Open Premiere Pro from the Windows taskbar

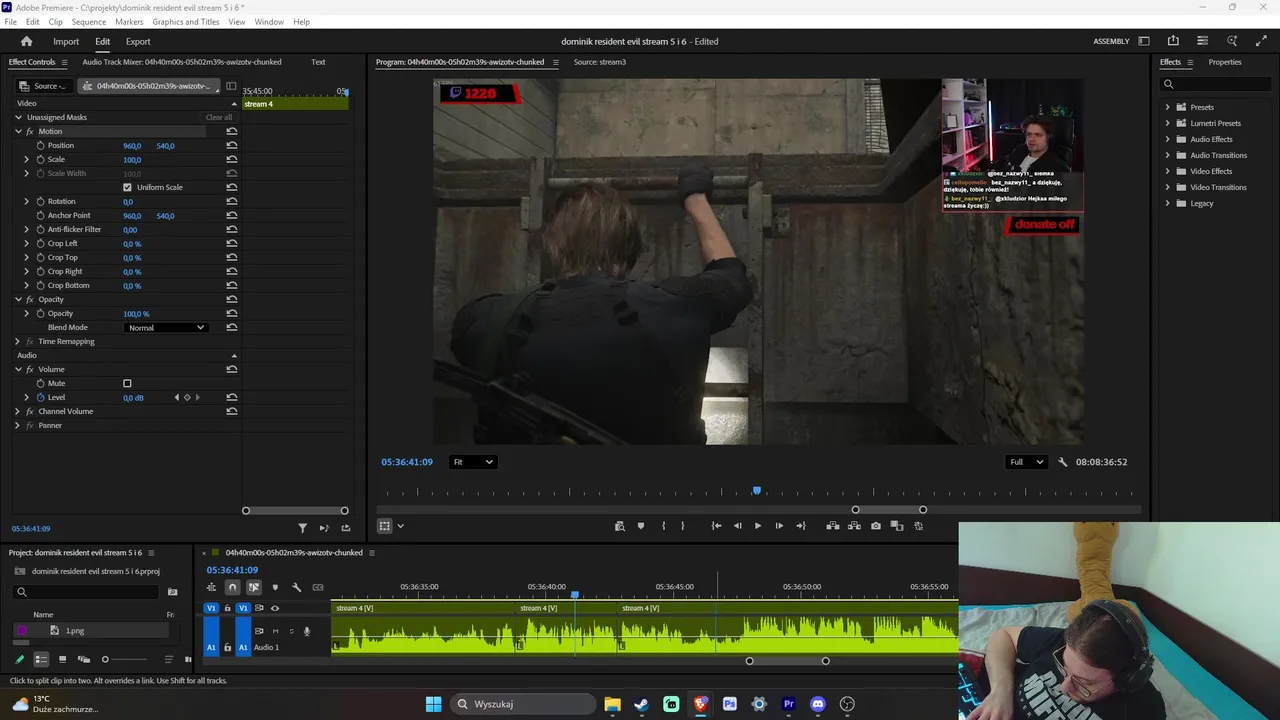coord(788,704)
